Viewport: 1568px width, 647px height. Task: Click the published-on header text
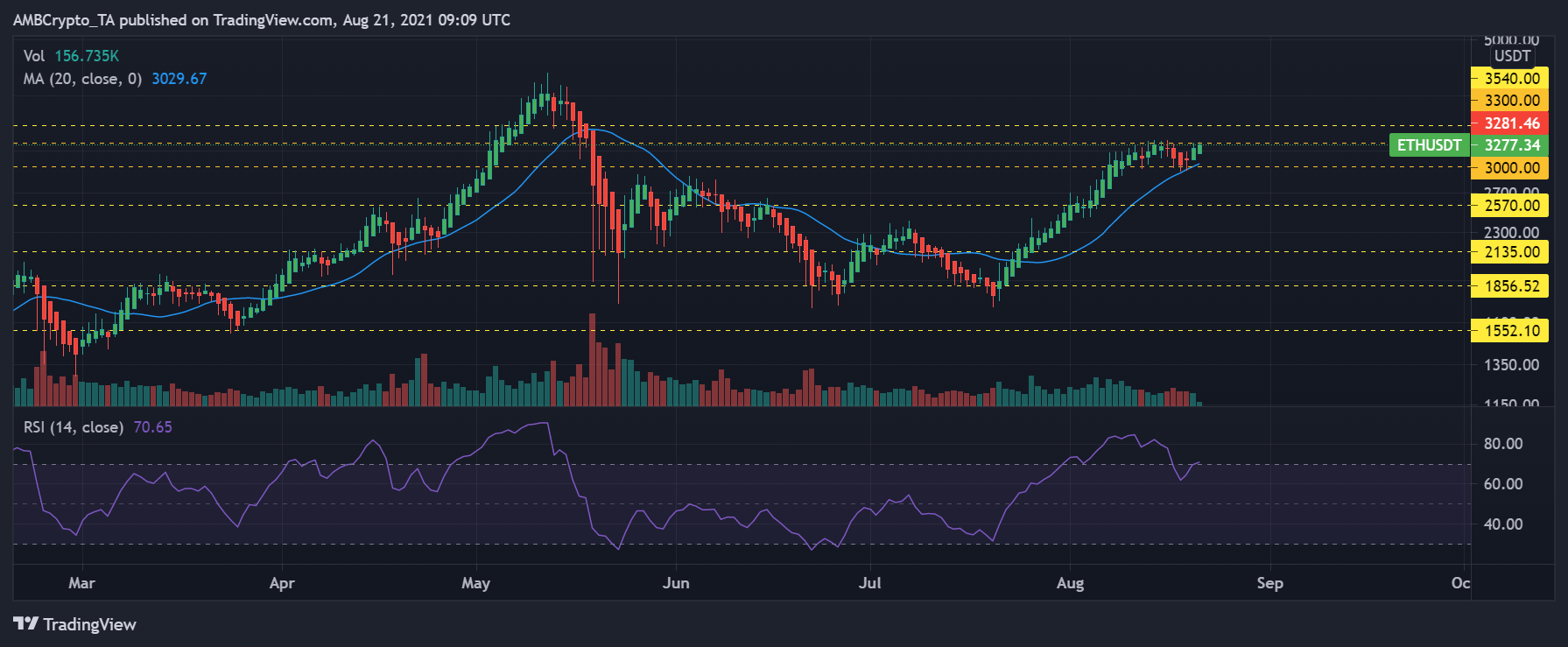(262, 19)
